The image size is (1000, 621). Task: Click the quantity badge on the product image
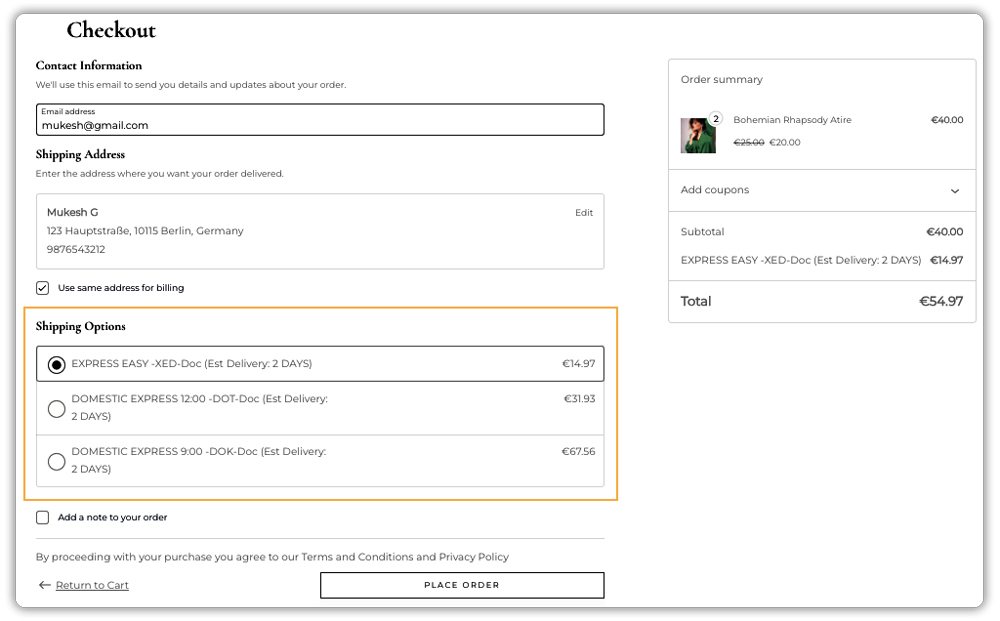[x=715, y=119]
